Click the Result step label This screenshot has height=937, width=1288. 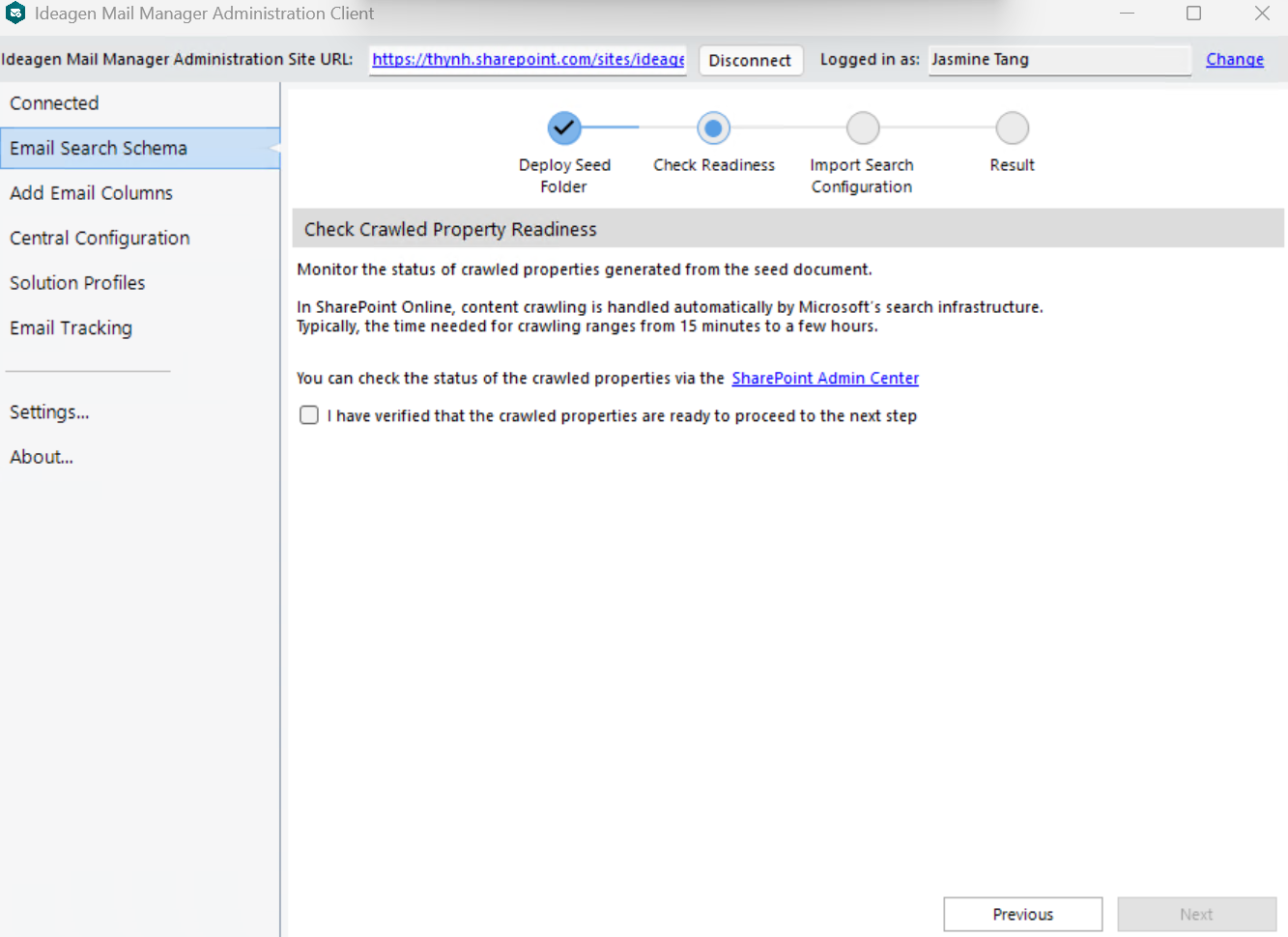[1013, 165]
